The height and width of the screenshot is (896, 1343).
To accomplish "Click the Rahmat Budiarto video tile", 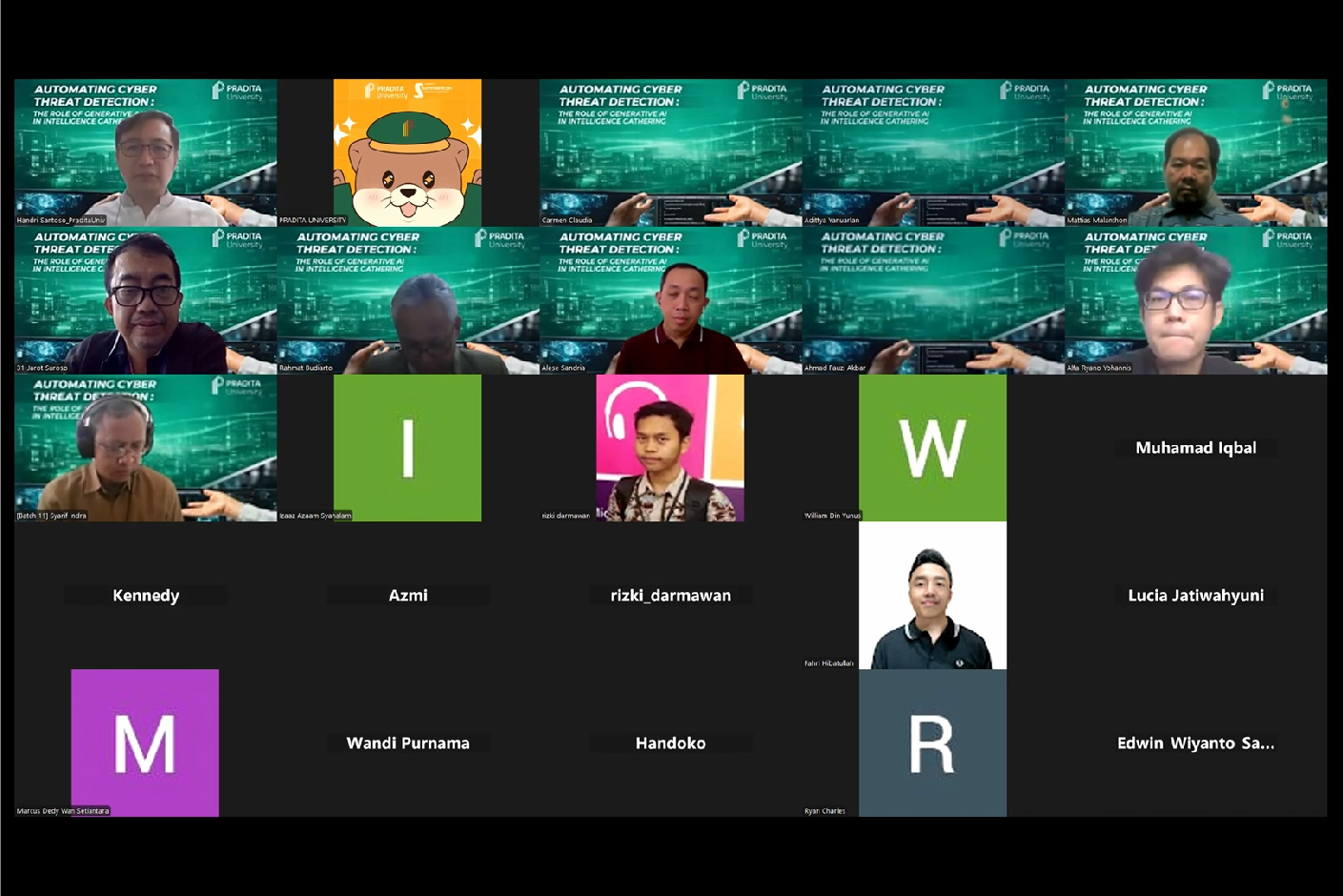I will point(407,300).
